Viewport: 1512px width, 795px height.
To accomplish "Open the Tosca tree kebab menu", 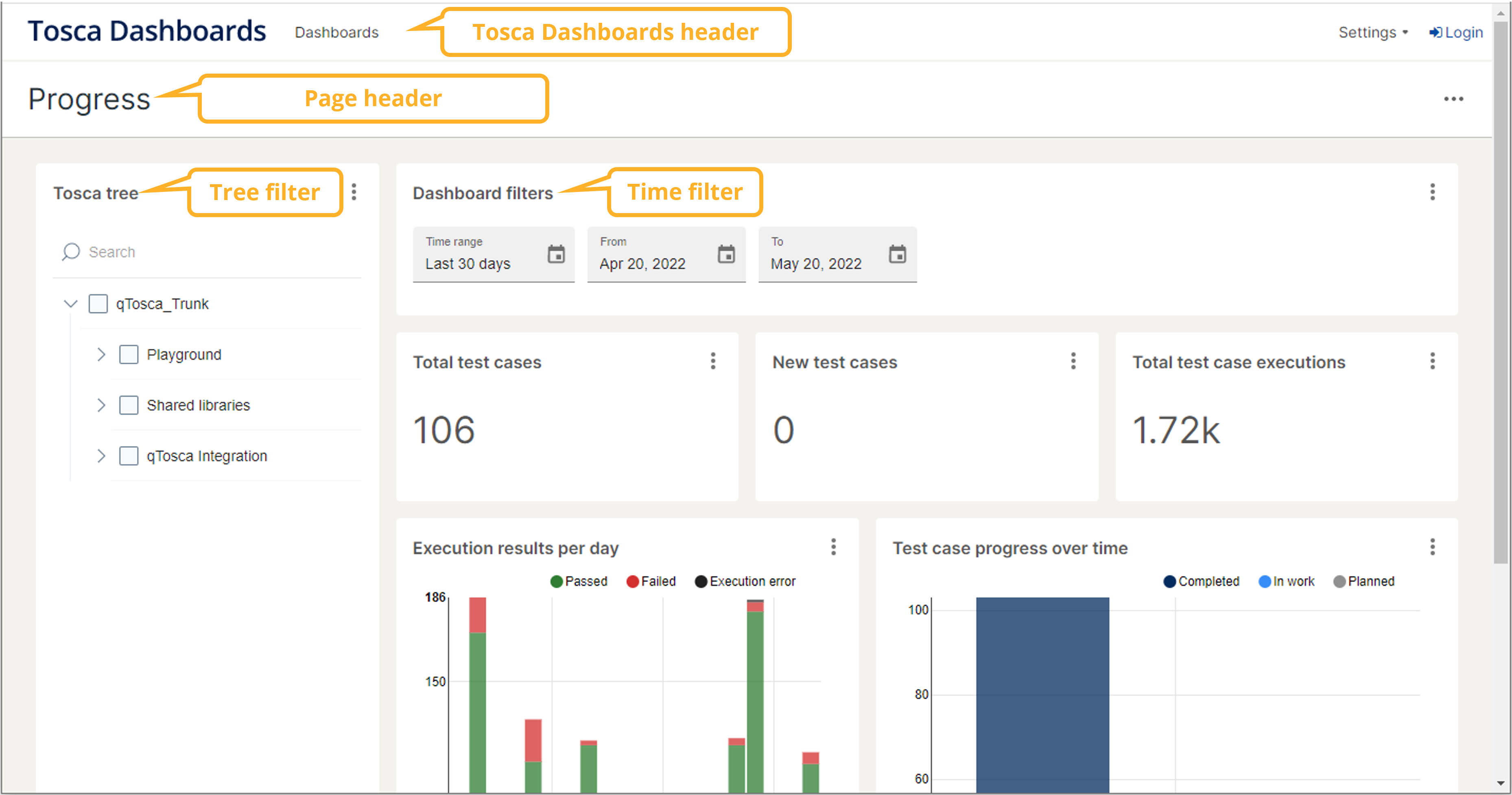I will [354, 192].
